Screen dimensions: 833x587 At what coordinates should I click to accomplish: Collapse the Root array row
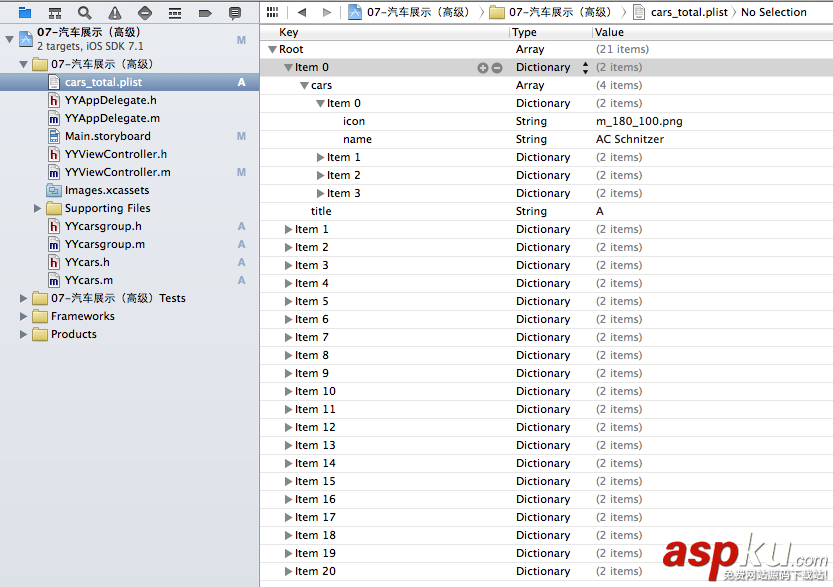point(273,50)
